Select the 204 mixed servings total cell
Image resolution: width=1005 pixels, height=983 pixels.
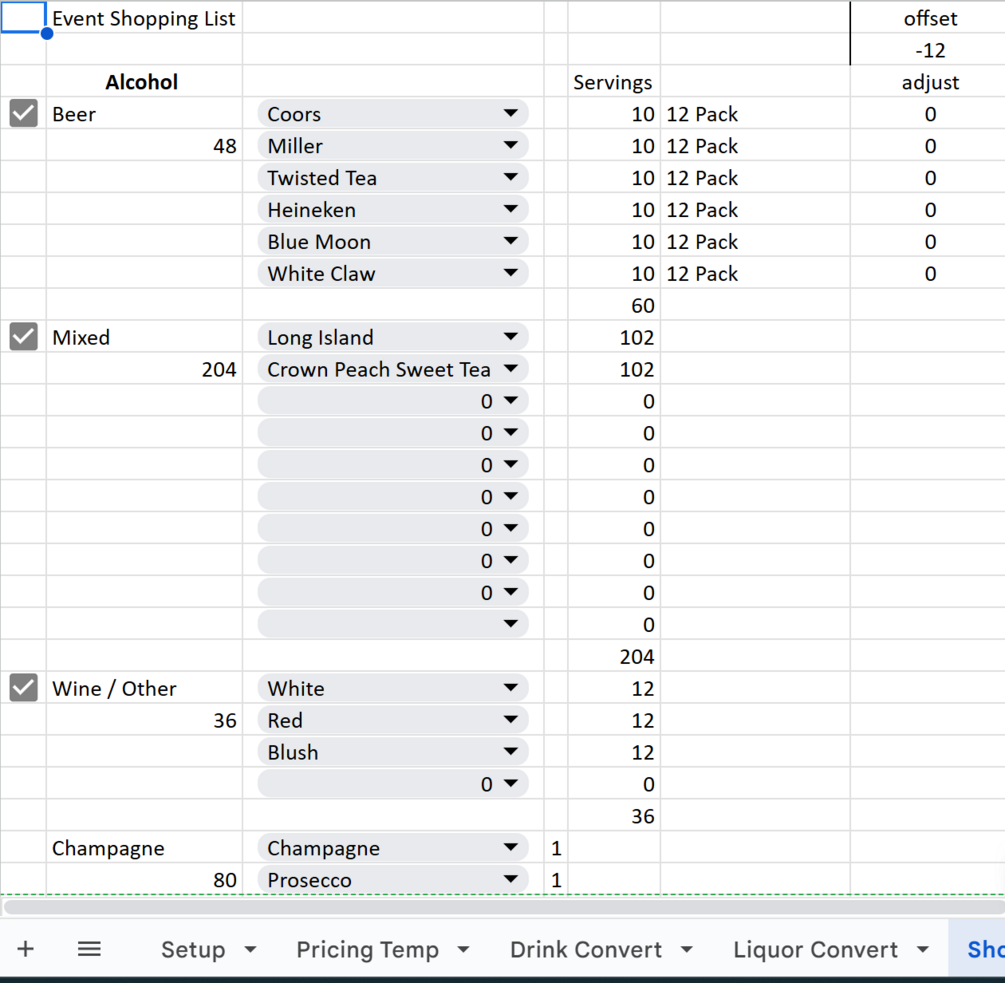coord(613,656)
